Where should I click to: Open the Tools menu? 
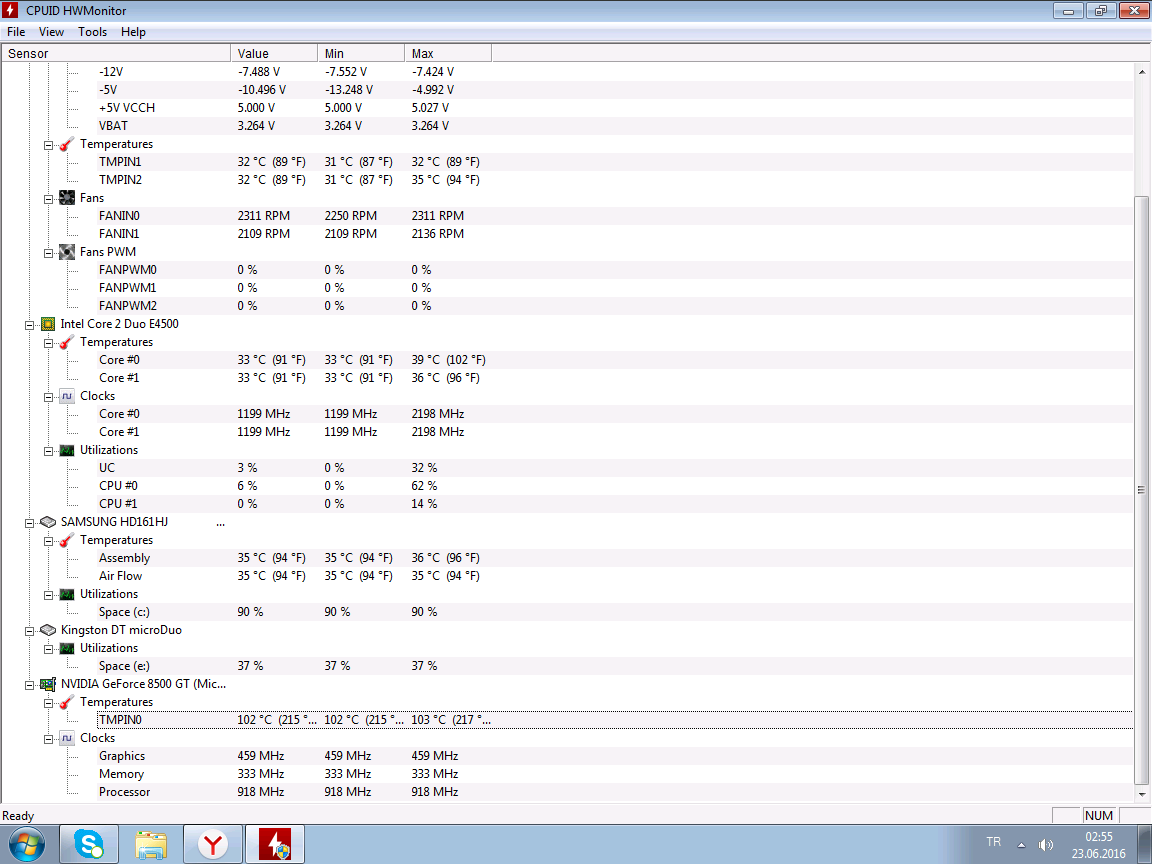(93, 32)
